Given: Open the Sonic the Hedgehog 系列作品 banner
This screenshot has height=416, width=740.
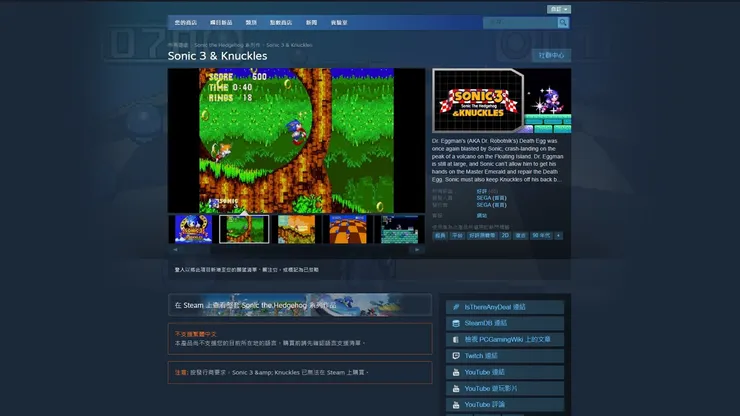Looking at the screenshot, I should [x=300, y=305].
